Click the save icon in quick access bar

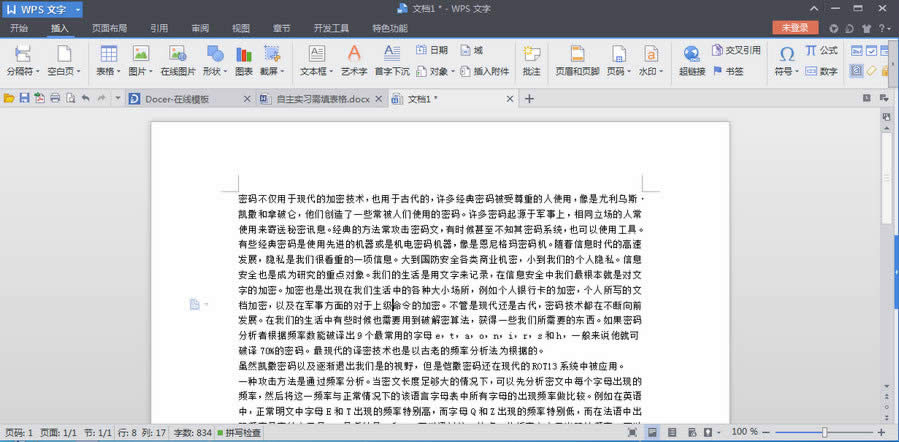point(24,99)
